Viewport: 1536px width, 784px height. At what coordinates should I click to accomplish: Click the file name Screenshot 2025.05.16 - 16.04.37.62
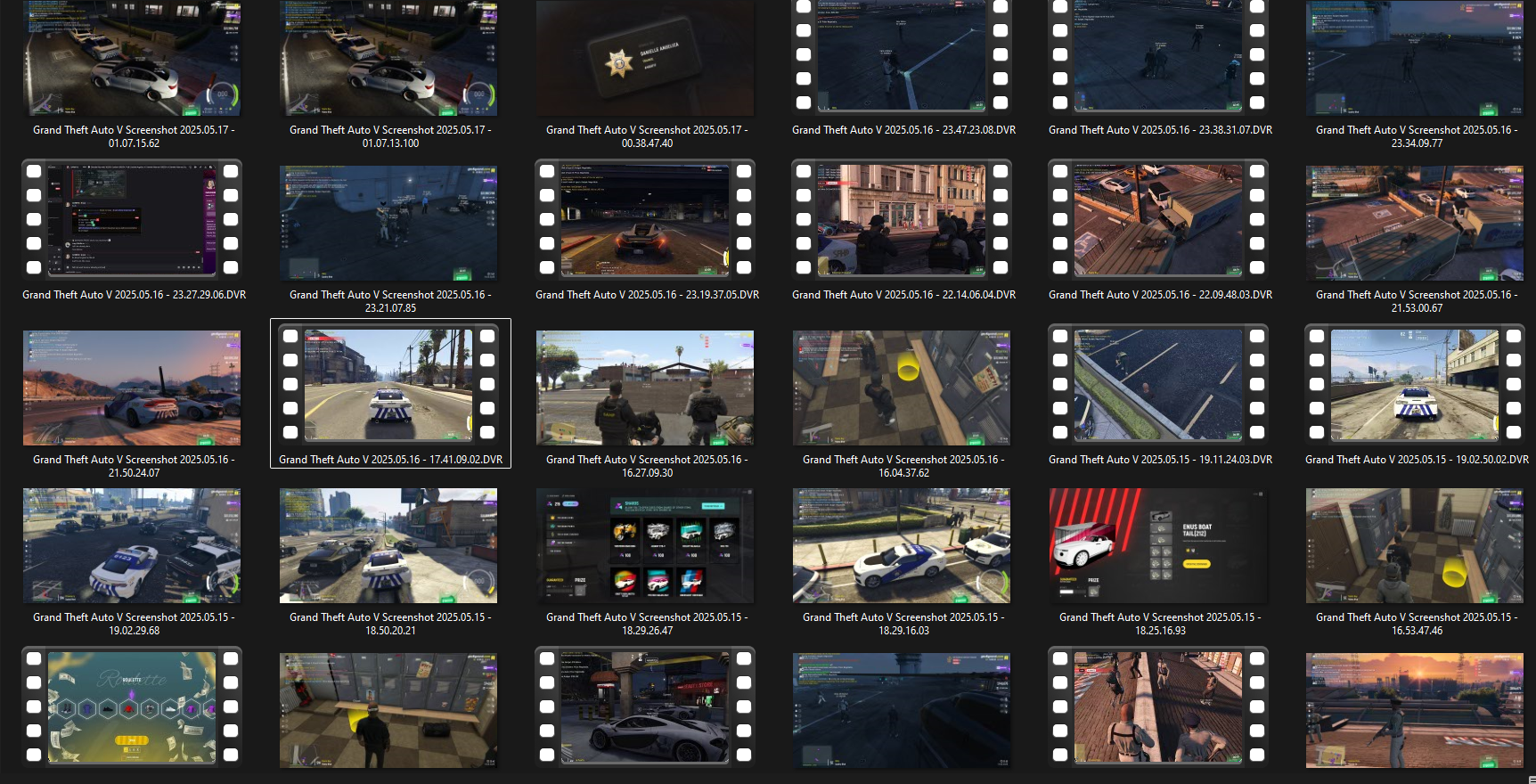click(903, 466)
